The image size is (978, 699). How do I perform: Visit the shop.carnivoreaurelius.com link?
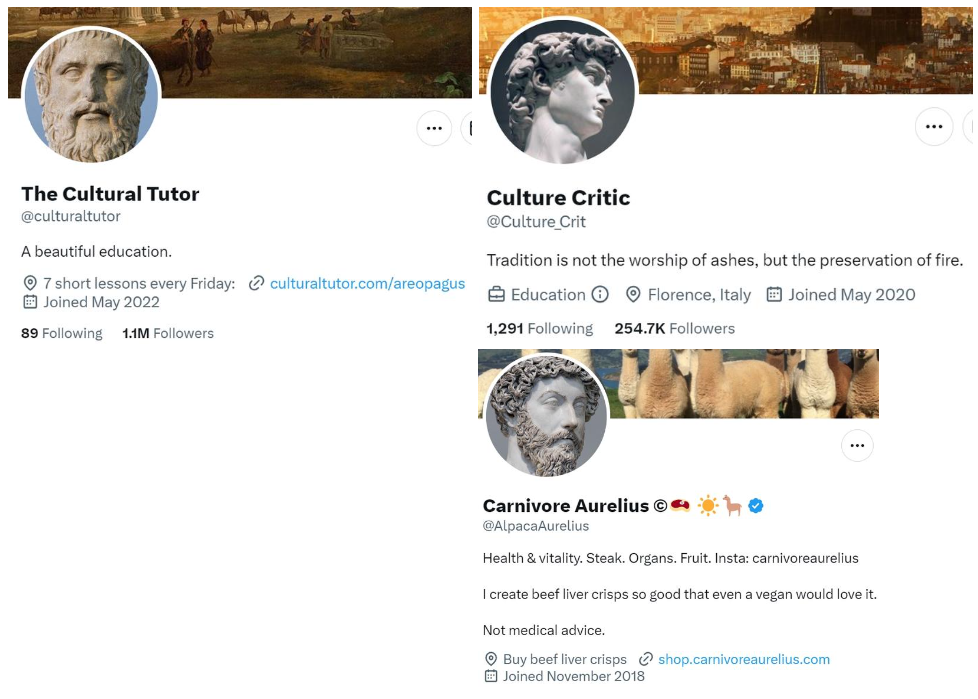coord(744,659)
